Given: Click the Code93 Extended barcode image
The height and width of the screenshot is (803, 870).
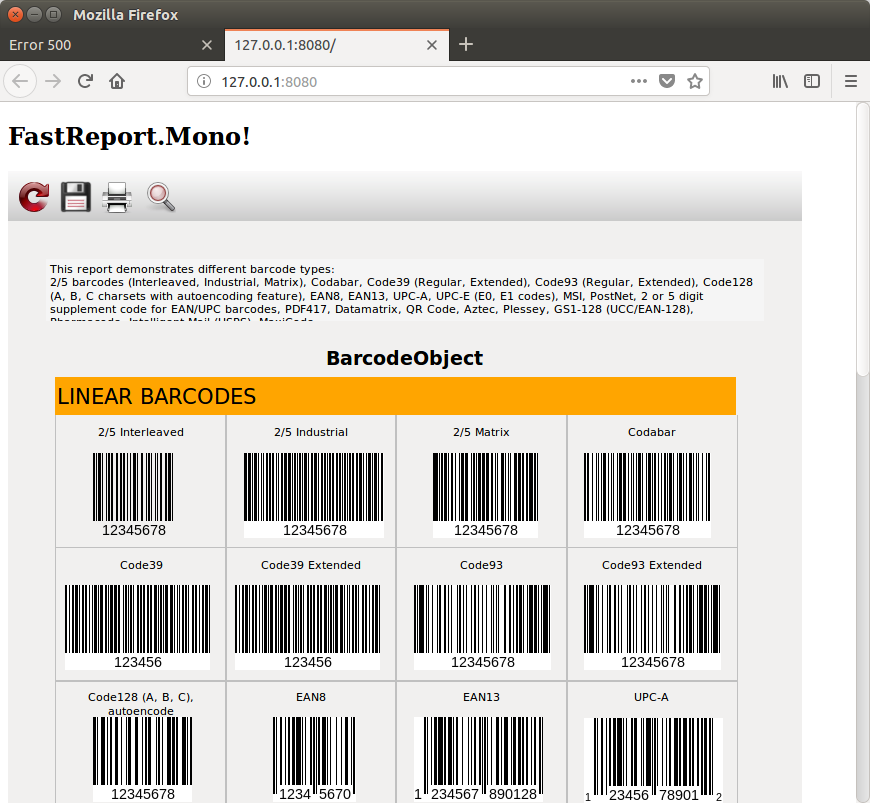Looking at the screenshot, I should tap(652, 627).
